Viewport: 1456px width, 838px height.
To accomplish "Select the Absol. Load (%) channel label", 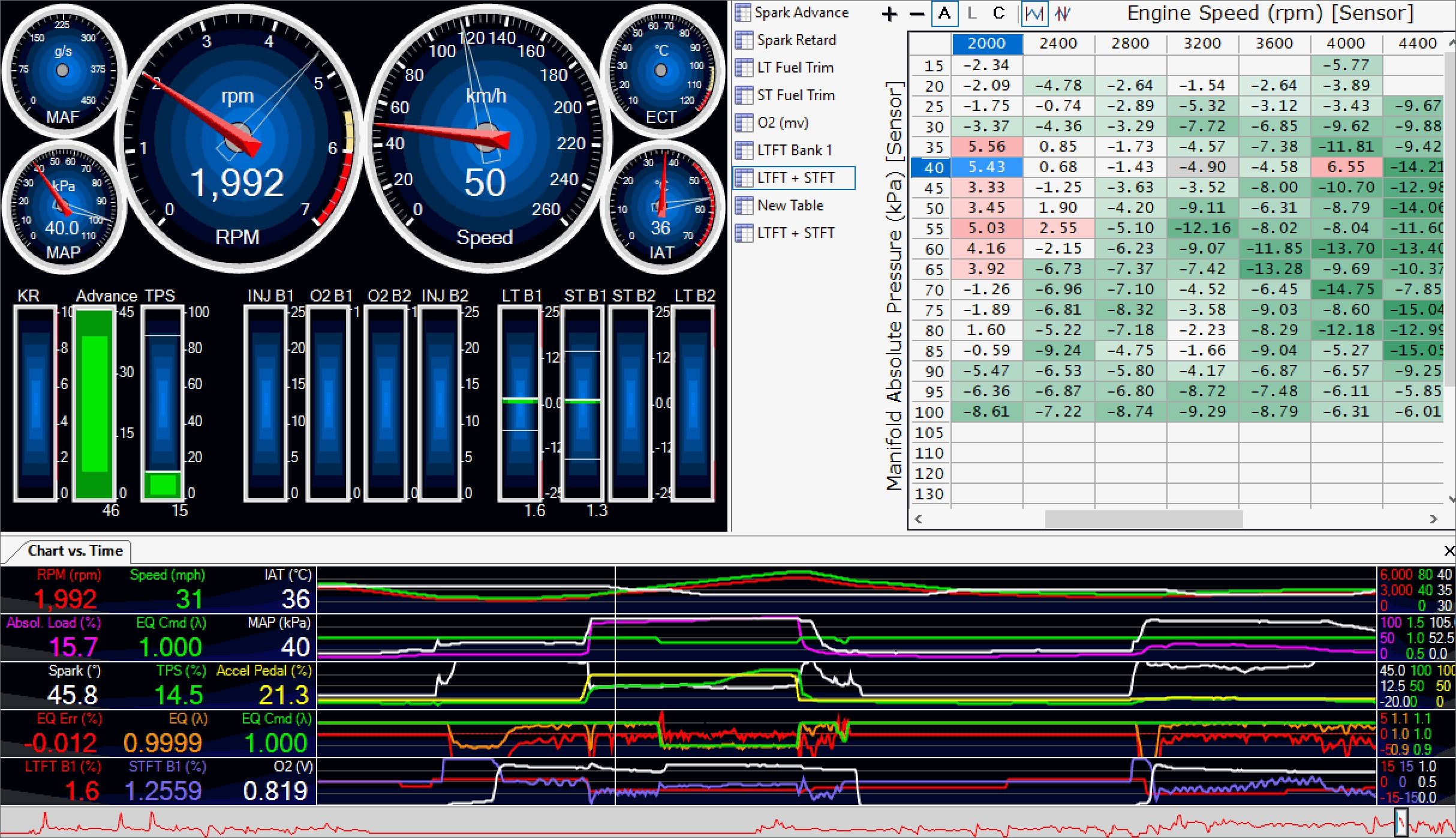I will pos(53,623).
